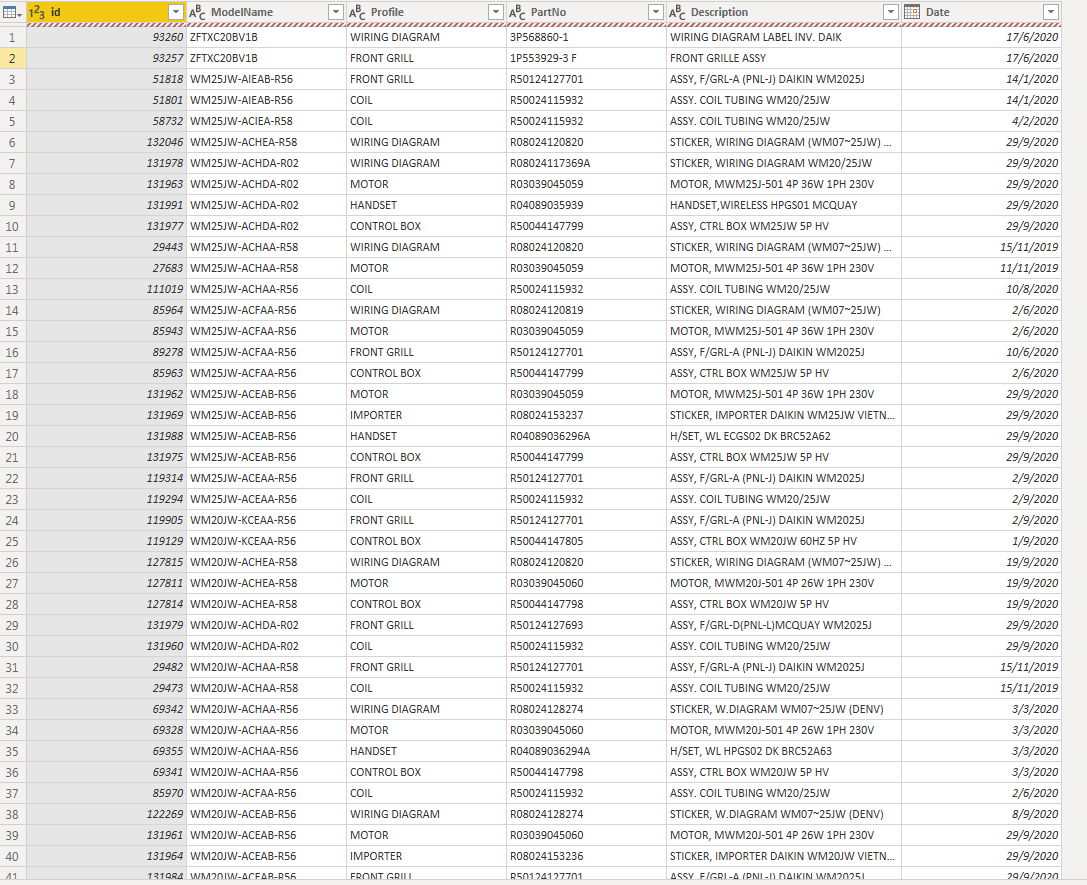Click ModelName cell WM20JW-ACFAA-R56
Viewport: 1087px width, 885px height.
click(266, 794)
